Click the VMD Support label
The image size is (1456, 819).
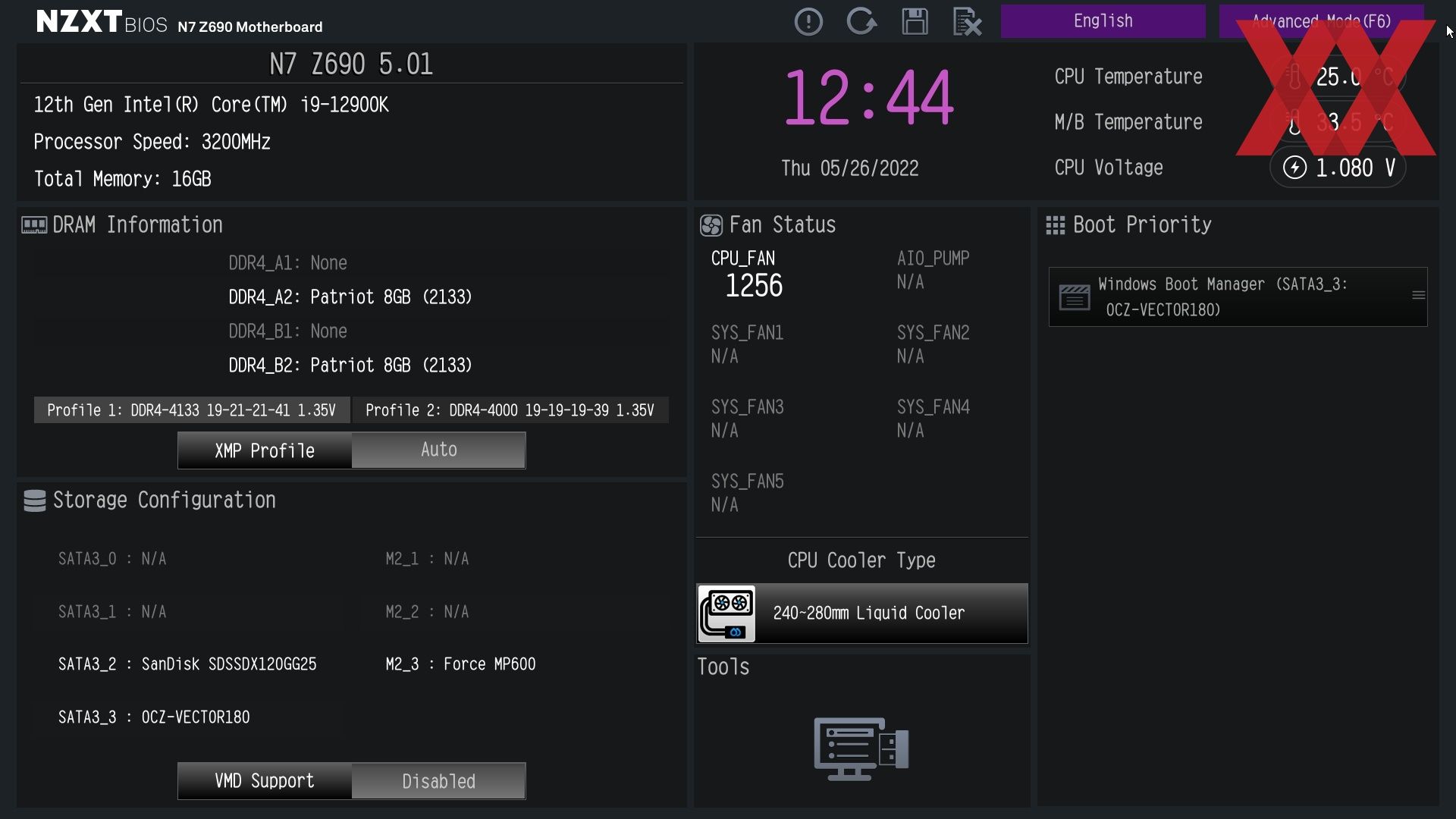click(264, 781)
